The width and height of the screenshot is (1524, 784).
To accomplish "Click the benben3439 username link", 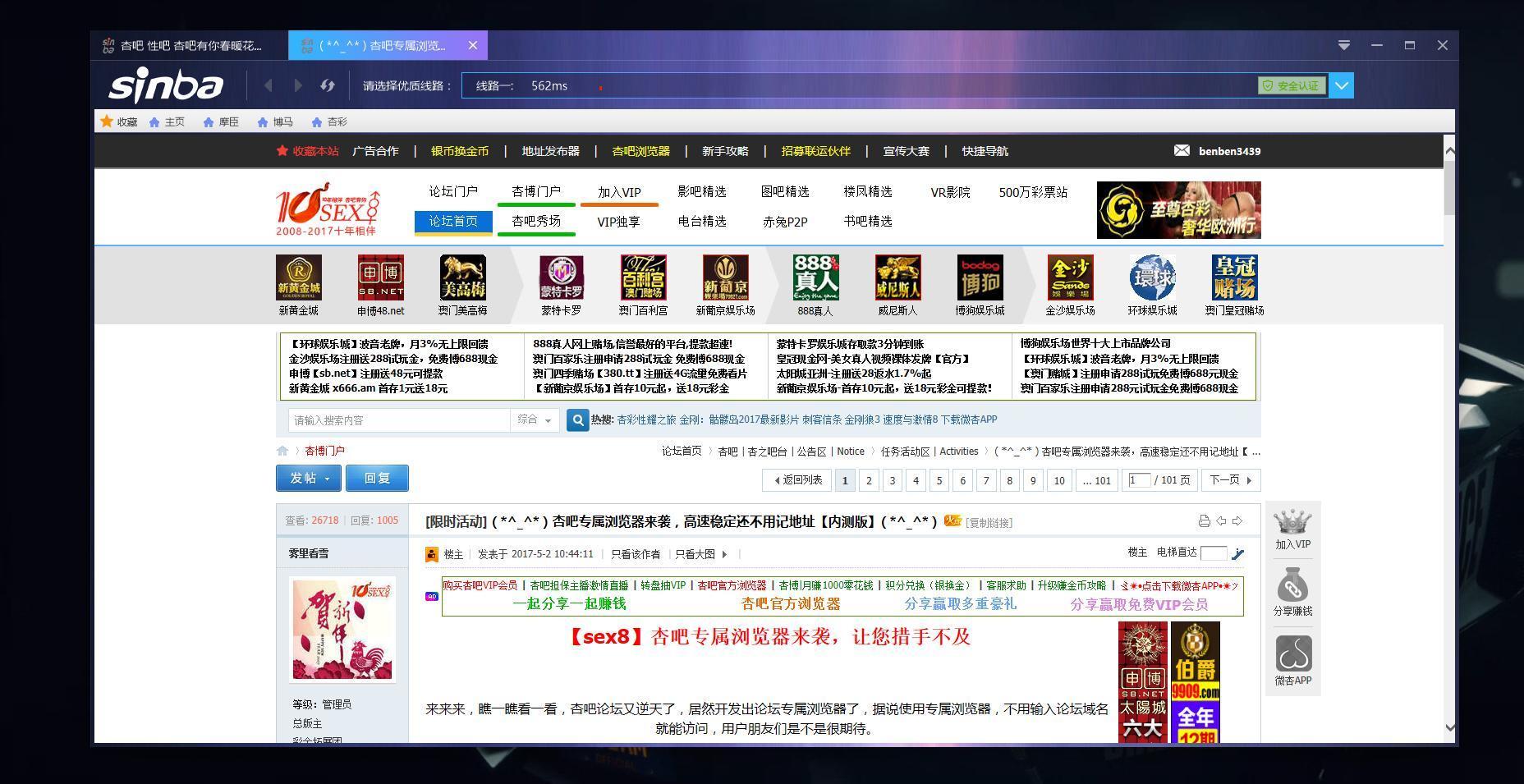I will 1229,151.
